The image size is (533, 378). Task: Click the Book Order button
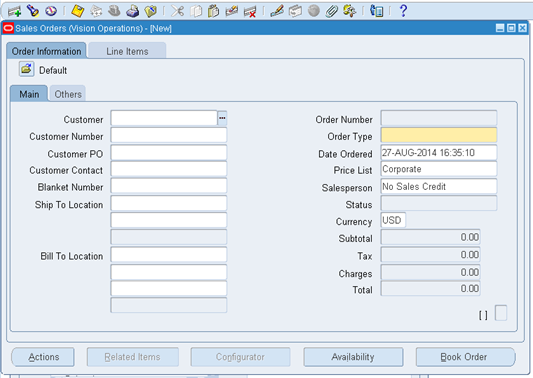pos(465,357)
